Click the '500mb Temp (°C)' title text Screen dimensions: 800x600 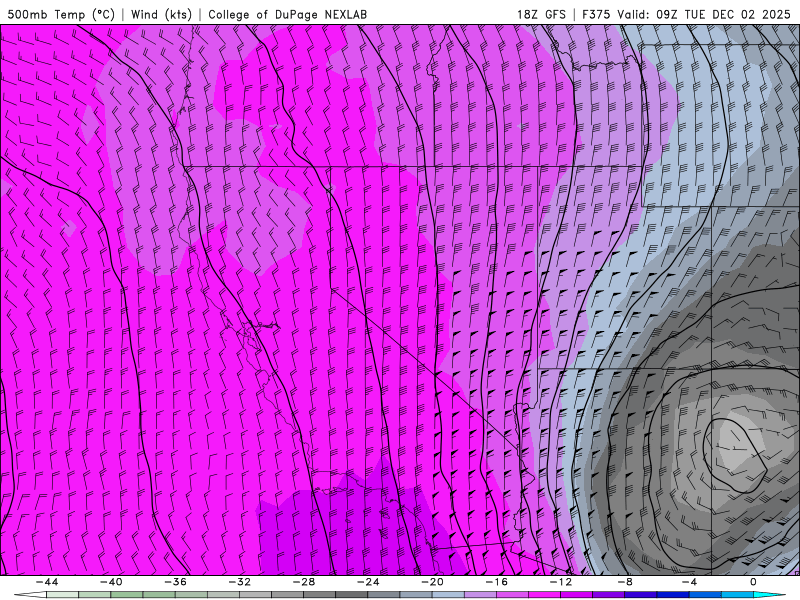point(61,14)
